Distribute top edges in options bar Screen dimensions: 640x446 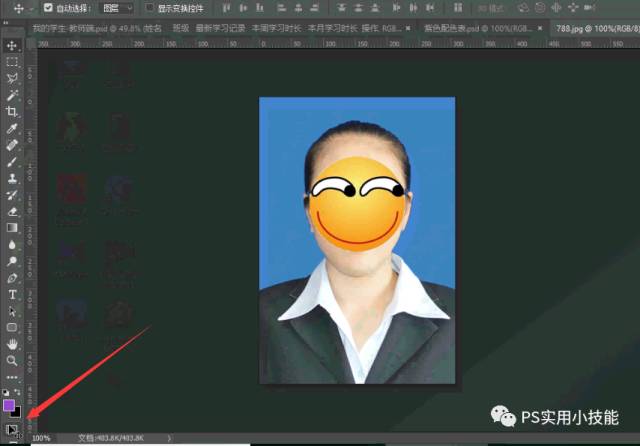[x=342, y=8]
